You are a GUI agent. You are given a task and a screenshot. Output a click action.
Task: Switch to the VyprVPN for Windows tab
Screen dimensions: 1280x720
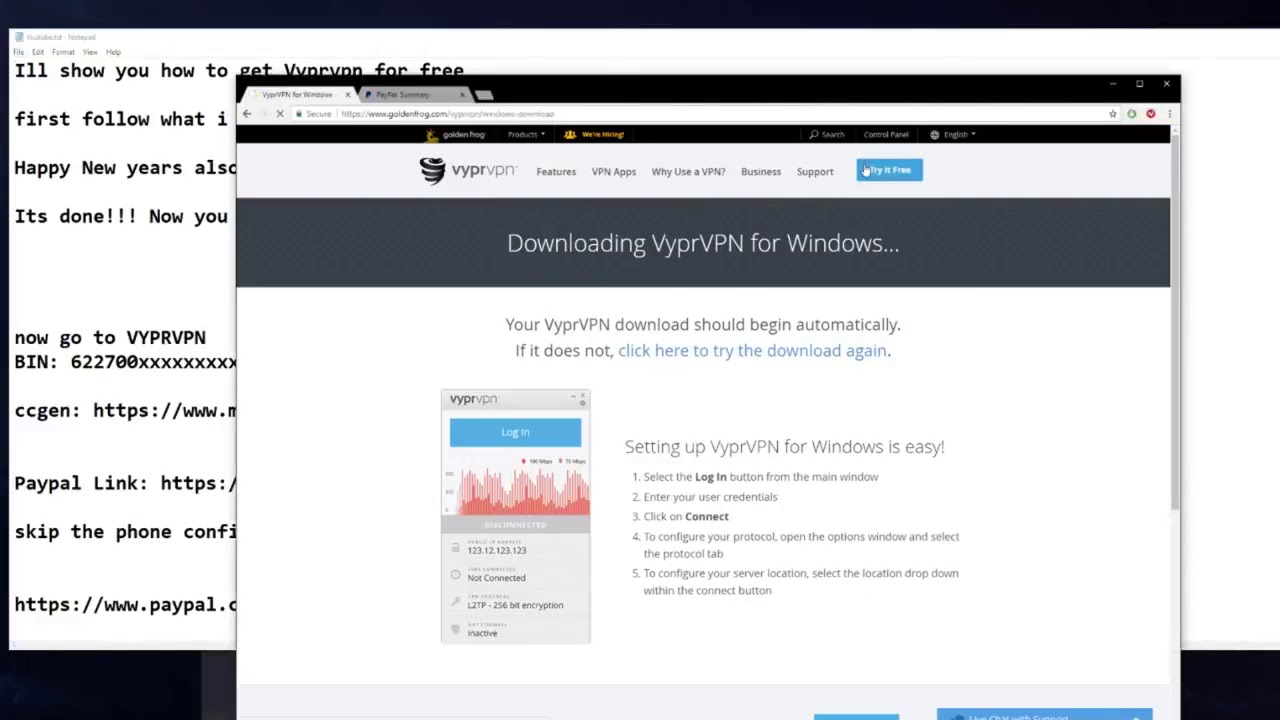point(297,95)
